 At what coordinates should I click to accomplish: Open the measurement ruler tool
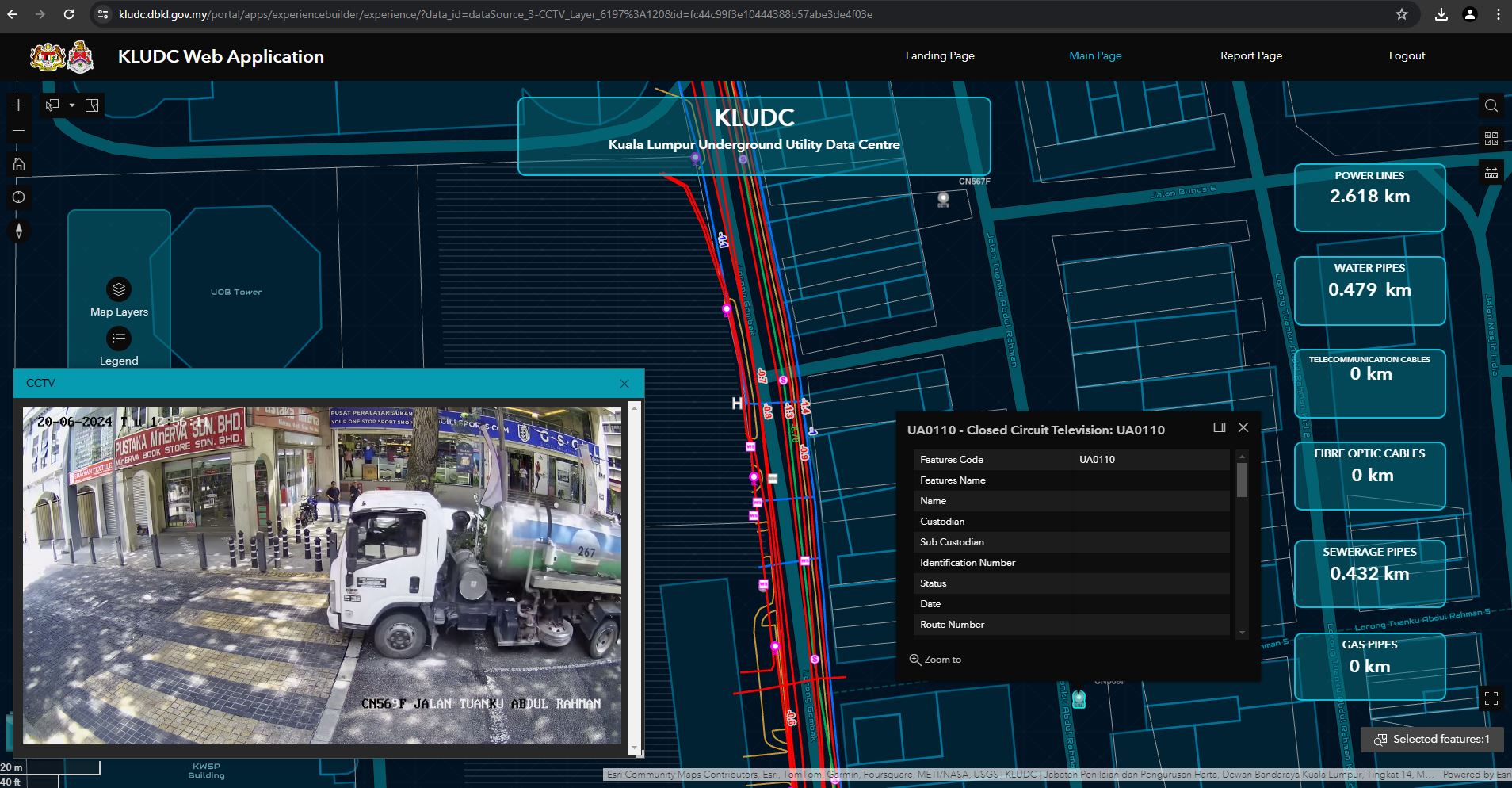(1491, 172)
